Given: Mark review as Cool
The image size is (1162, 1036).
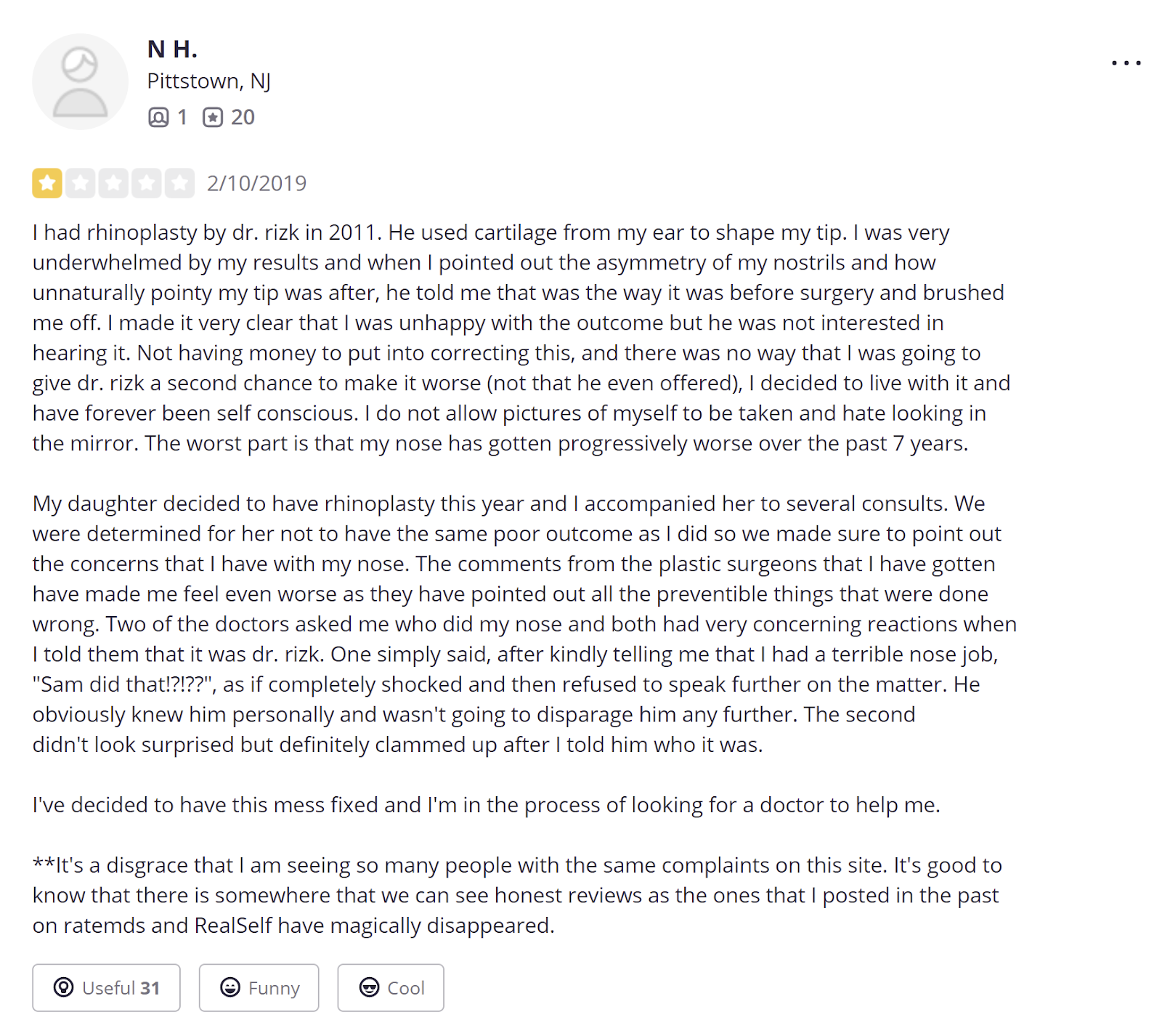Looking at the screenshot, I should (x=391, y=987).
